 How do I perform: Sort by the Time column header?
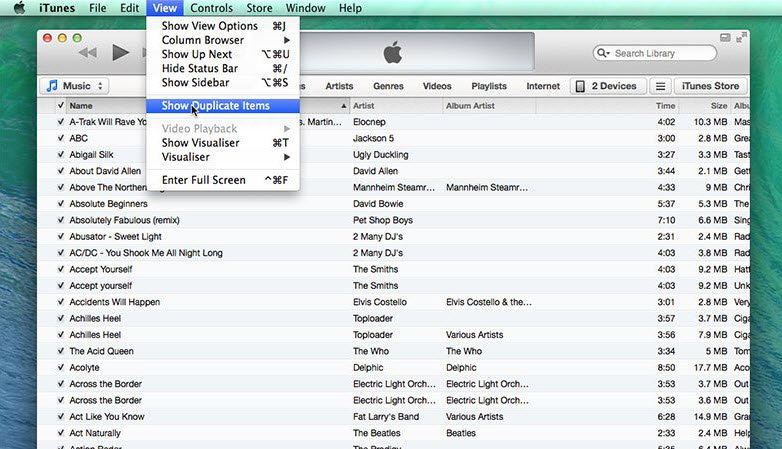coord(665,106)
